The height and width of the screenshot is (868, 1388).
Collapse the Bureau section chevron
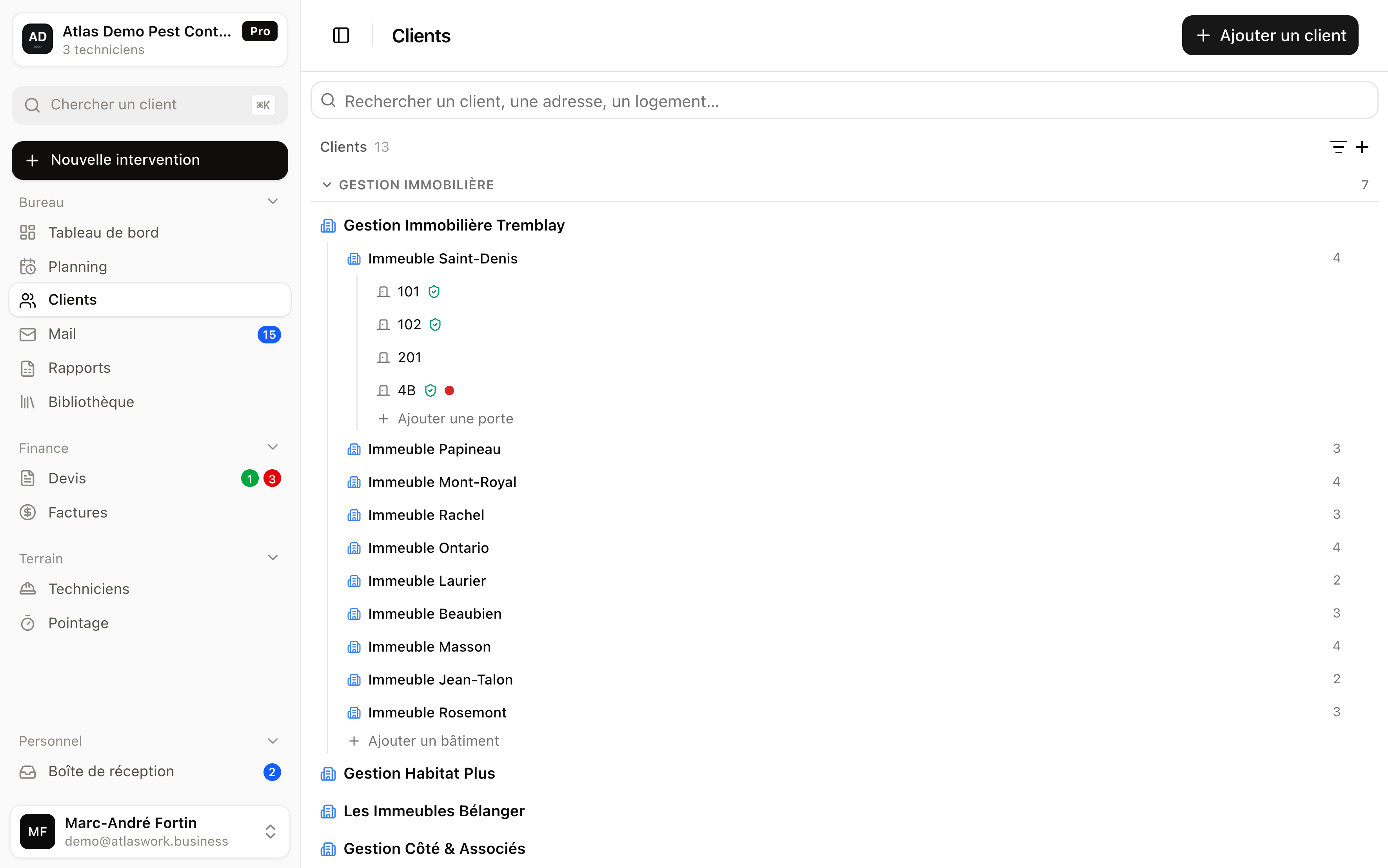point(273,201)
